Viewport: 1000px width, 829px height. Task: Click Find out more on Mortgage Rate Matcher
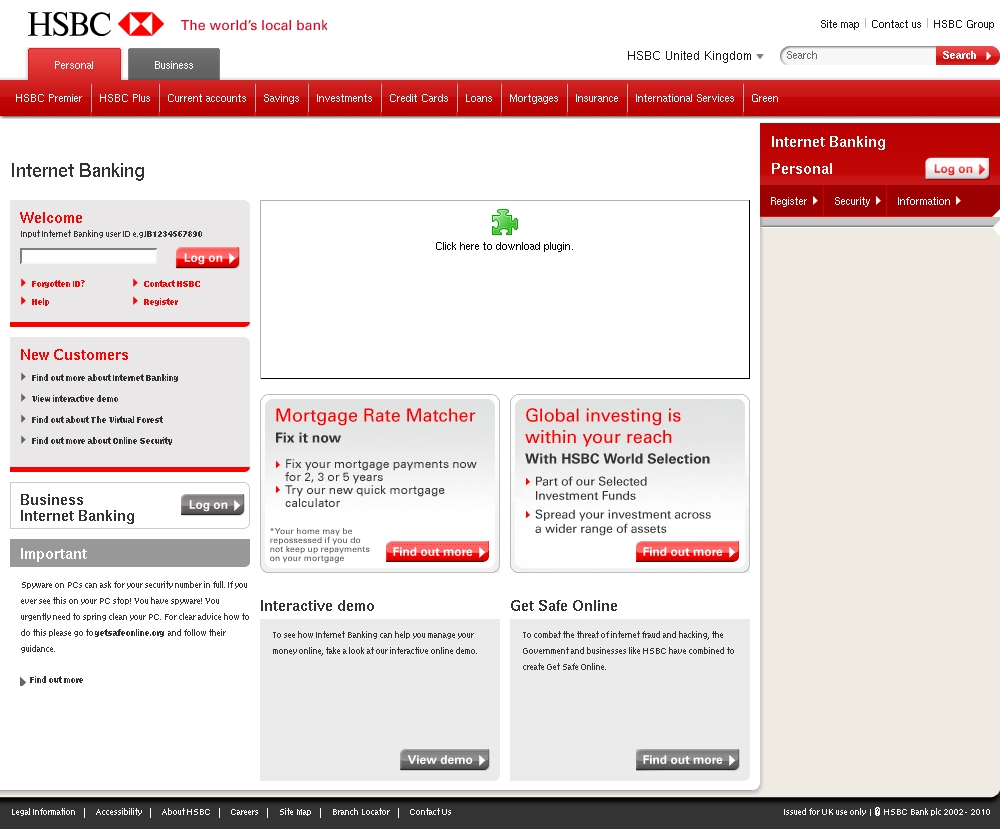437,552
